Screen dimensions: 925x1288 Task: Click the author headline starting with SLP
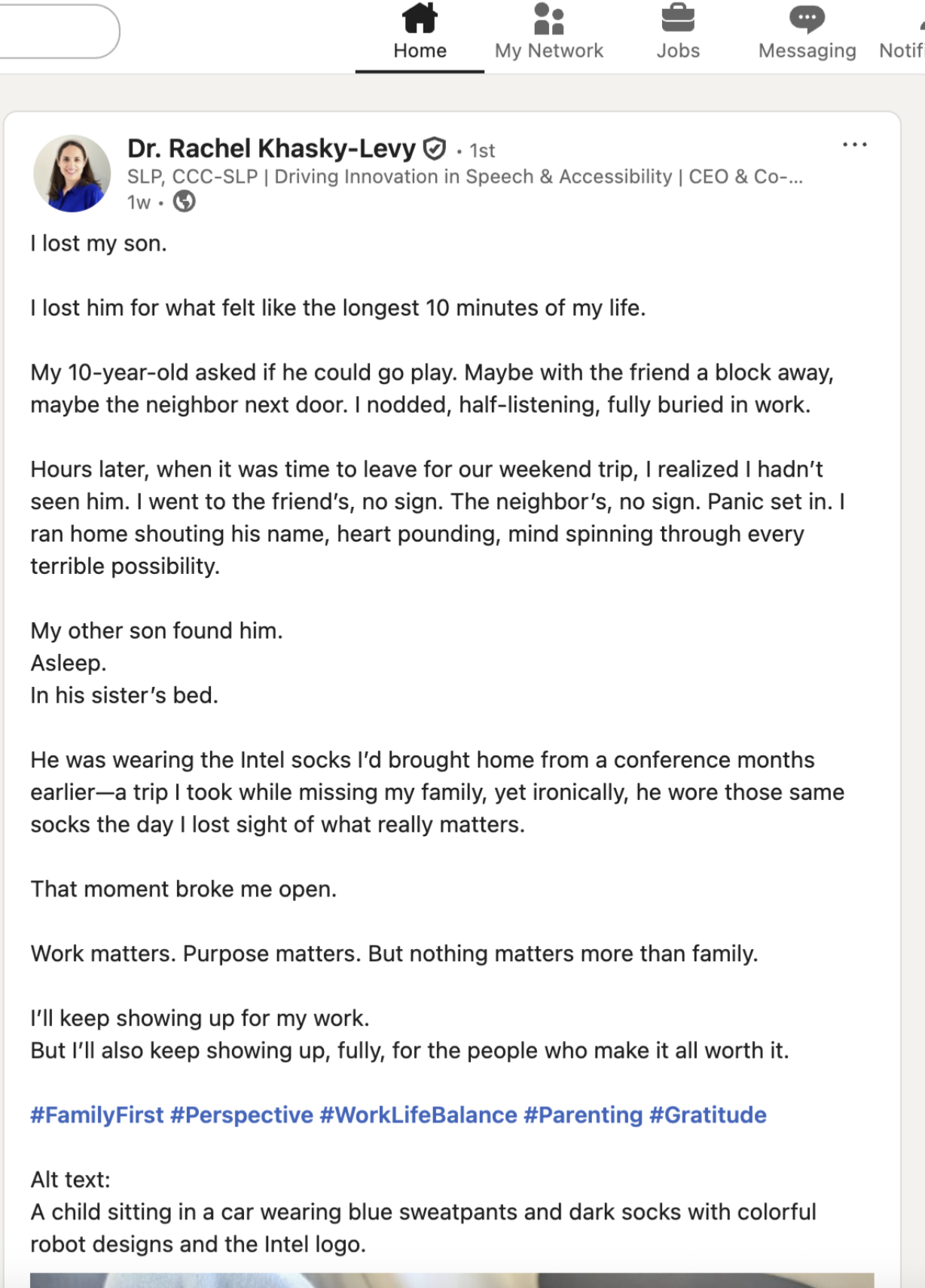464,177
